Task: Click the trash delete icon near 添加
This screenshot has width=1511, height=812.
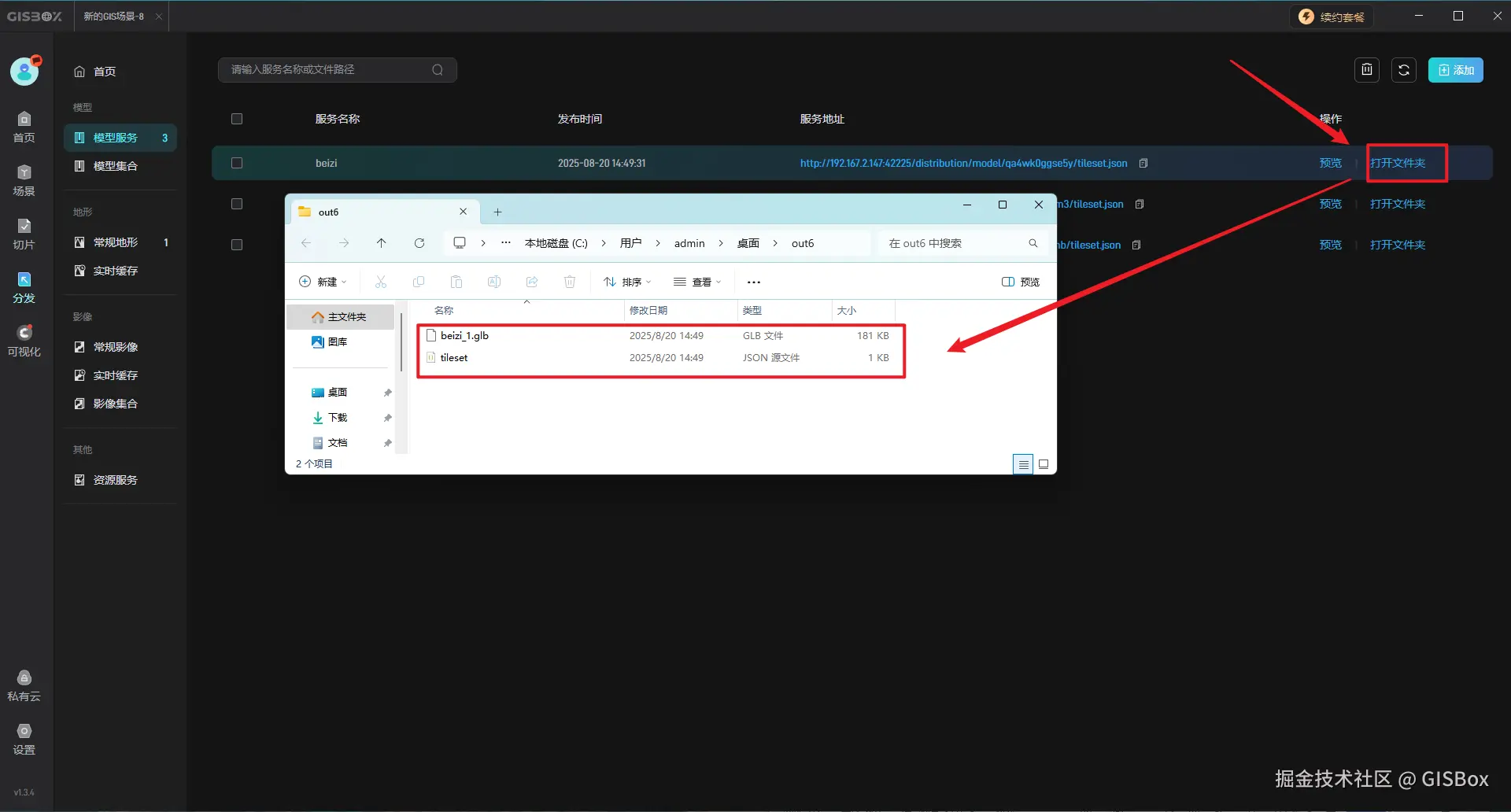Action: (1367, 70)
